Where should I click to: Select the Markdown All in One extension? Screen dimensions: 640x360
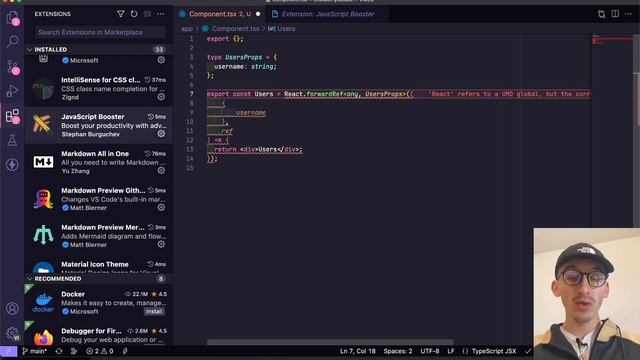click(98, 162)
